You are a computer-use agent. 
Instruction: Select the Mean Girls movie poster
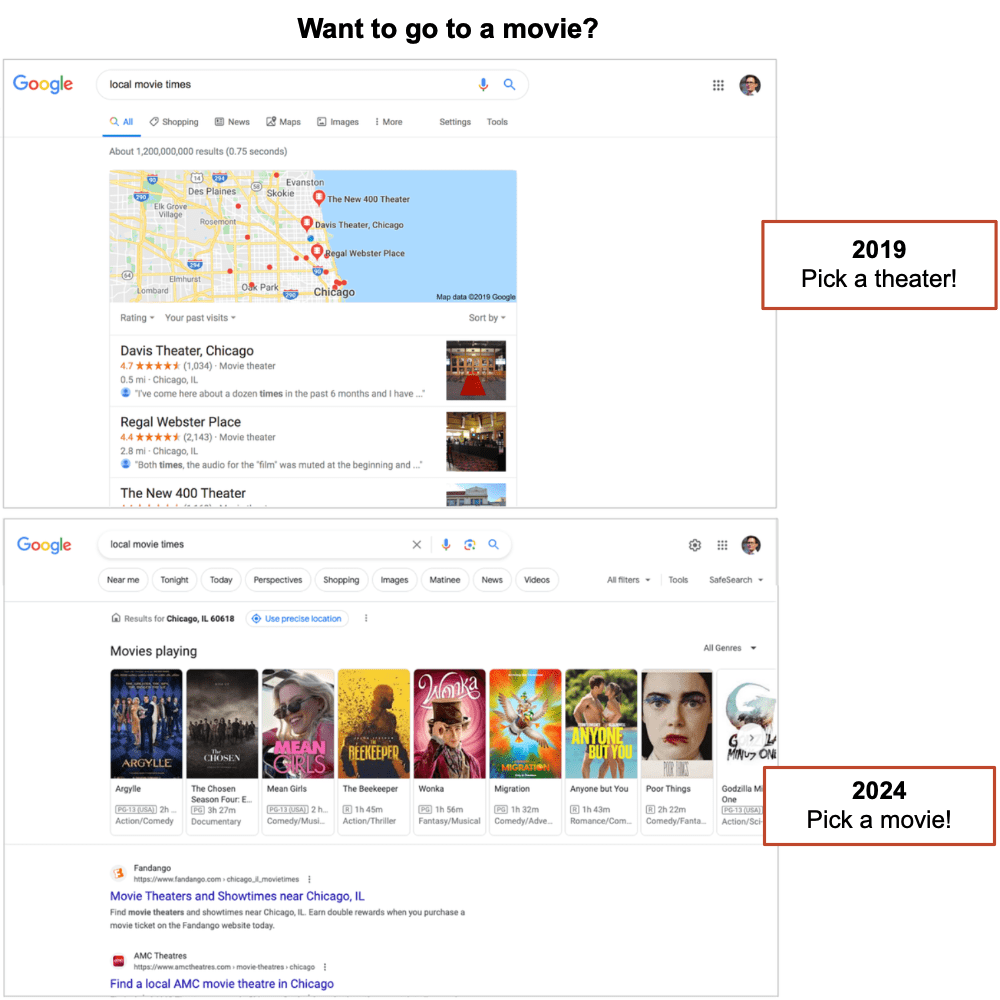tap(298, 724)
